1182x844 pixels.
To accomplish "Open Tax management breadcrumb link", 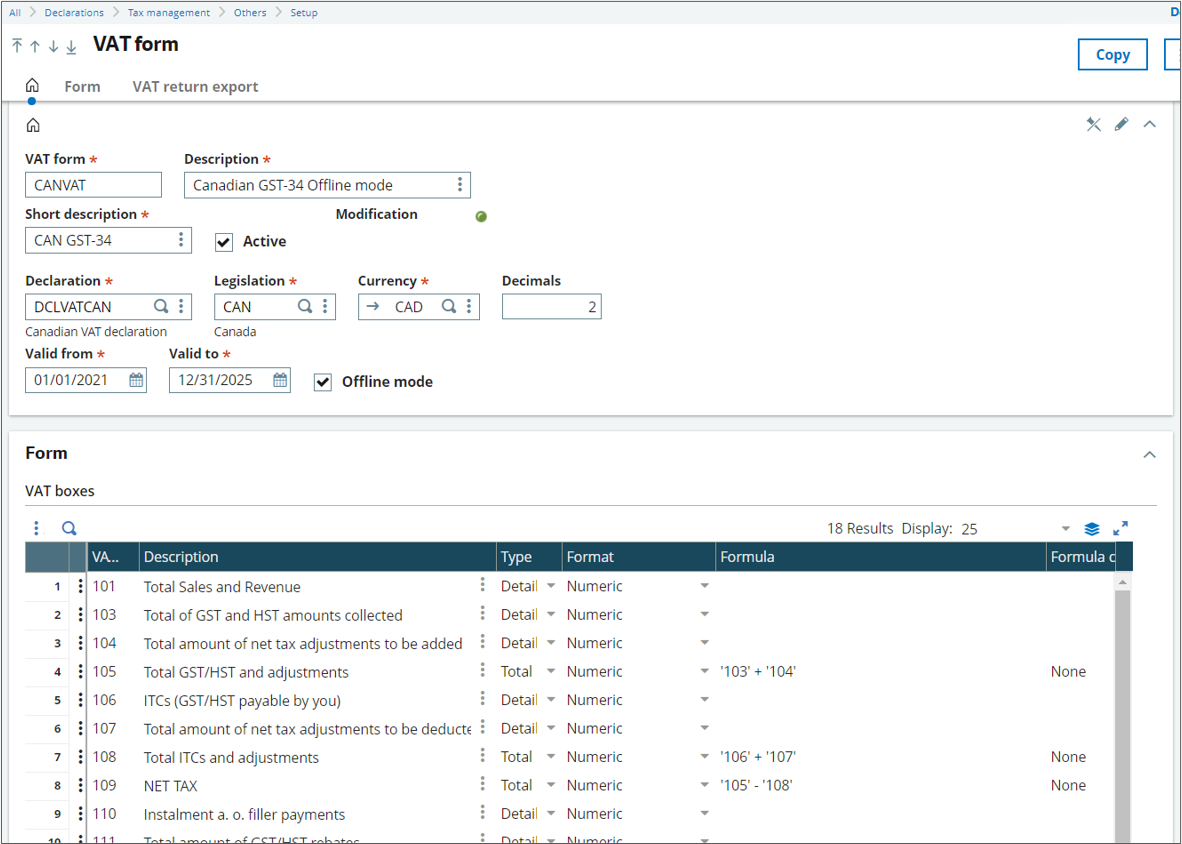I will tap(169, 13).
